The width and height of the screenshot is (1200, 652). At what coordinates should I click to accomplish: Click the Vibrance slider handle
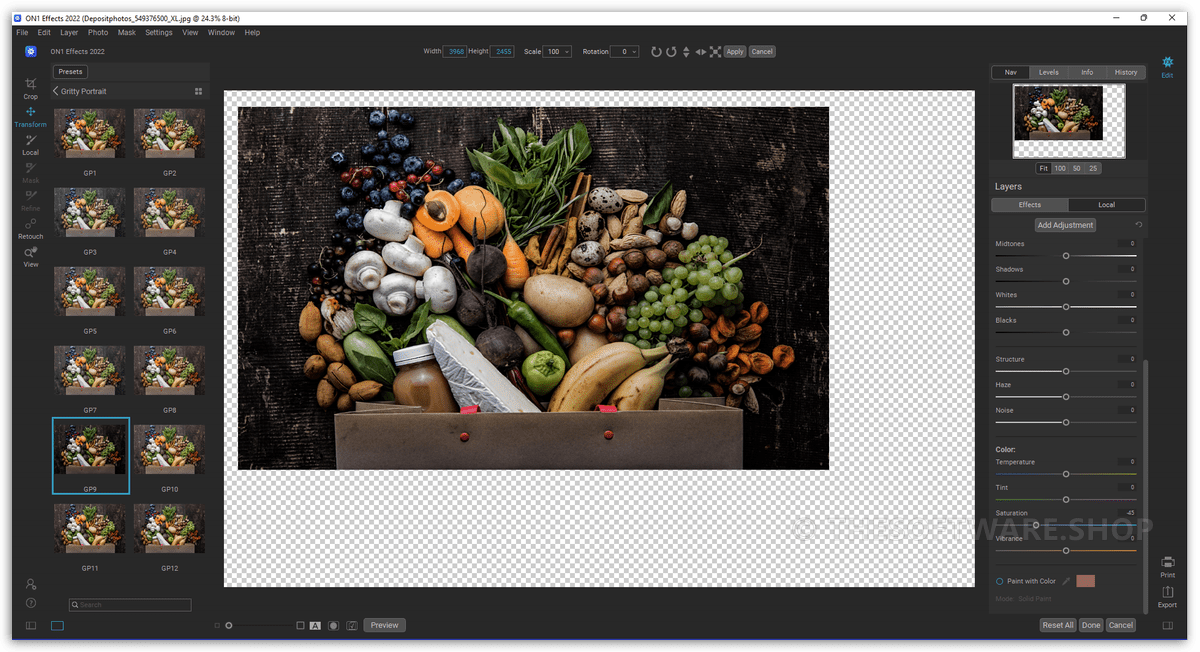(1066, 550)
